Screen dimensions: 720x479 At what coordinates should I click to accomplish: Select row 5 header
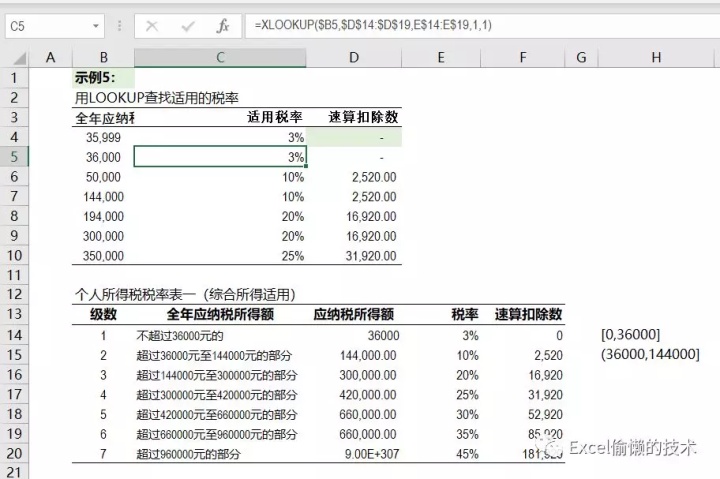click(x=14, y=157)
